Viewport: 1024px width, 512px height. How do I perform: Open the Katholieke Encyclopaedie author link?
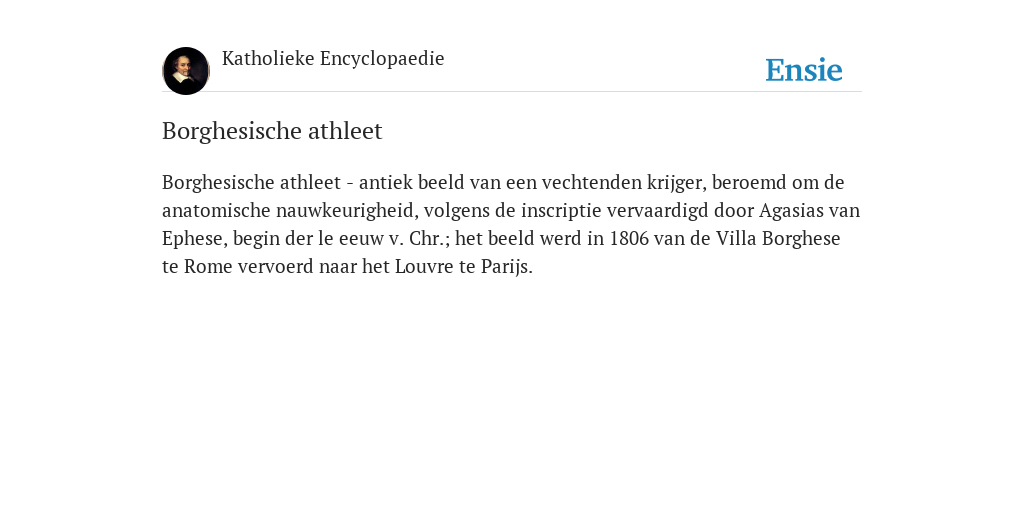tap(333, 58)
